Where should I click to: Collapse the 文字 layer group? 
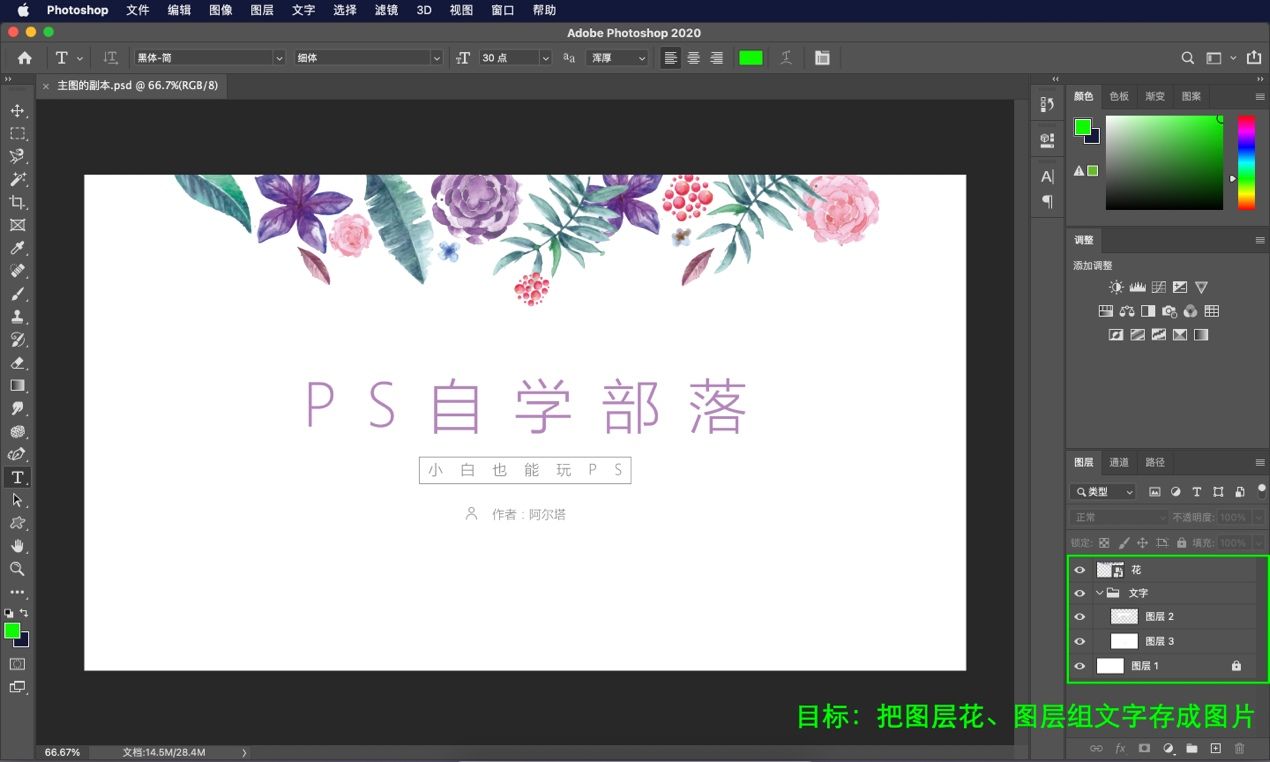click(x=1098, y=592)
